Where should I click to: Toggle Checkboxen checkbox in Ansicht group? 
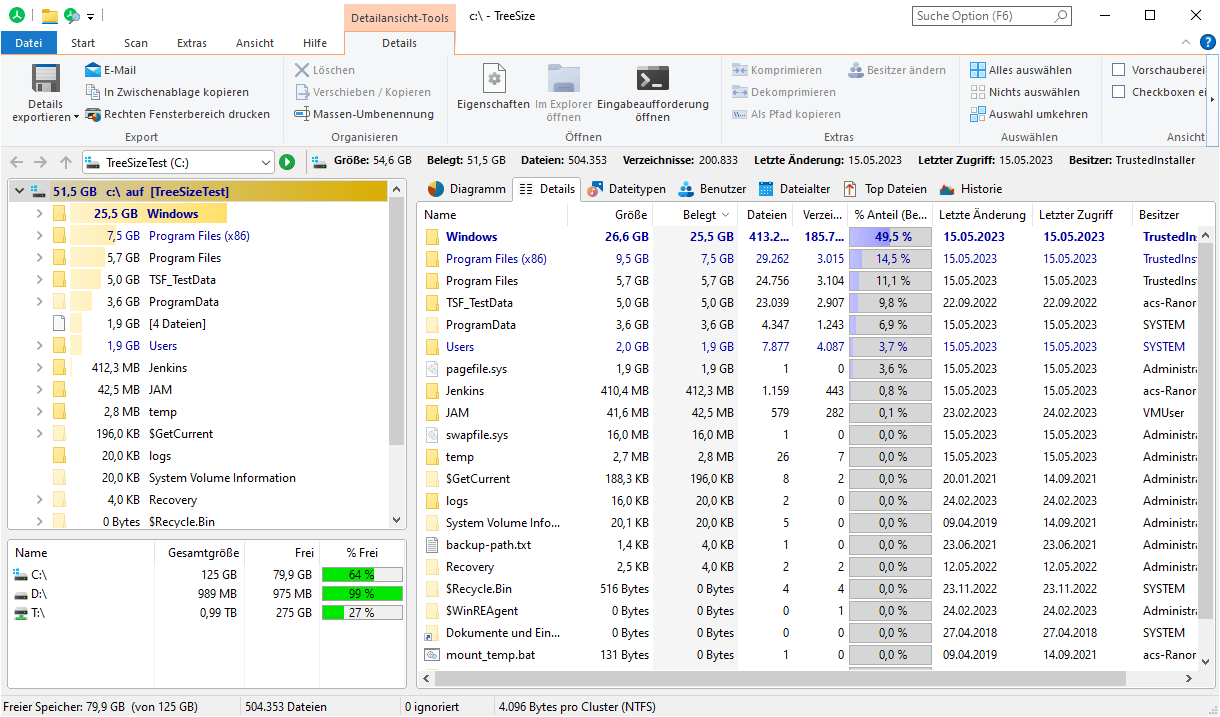pos(1119,92)
